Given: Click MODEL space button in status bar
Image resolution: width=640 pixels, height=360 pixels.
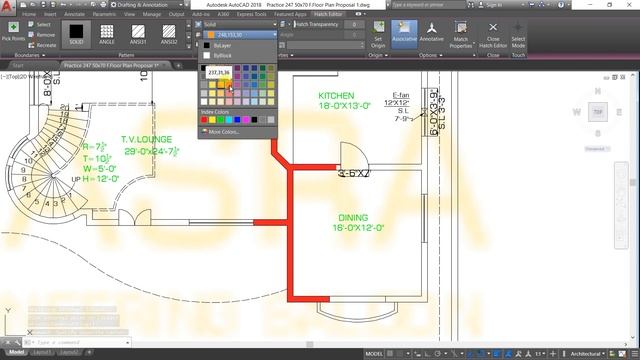Looking at the screenshot, I should tap(374, 354).
